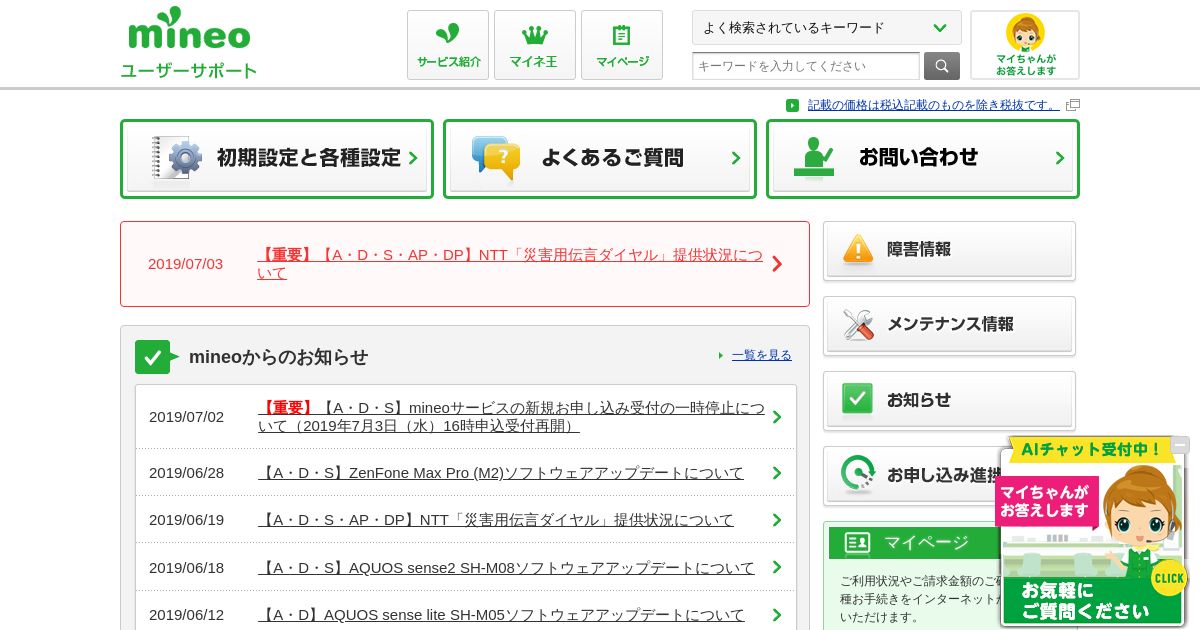
Task: Click the mineo logo
Action: click(x=189, y=28)
